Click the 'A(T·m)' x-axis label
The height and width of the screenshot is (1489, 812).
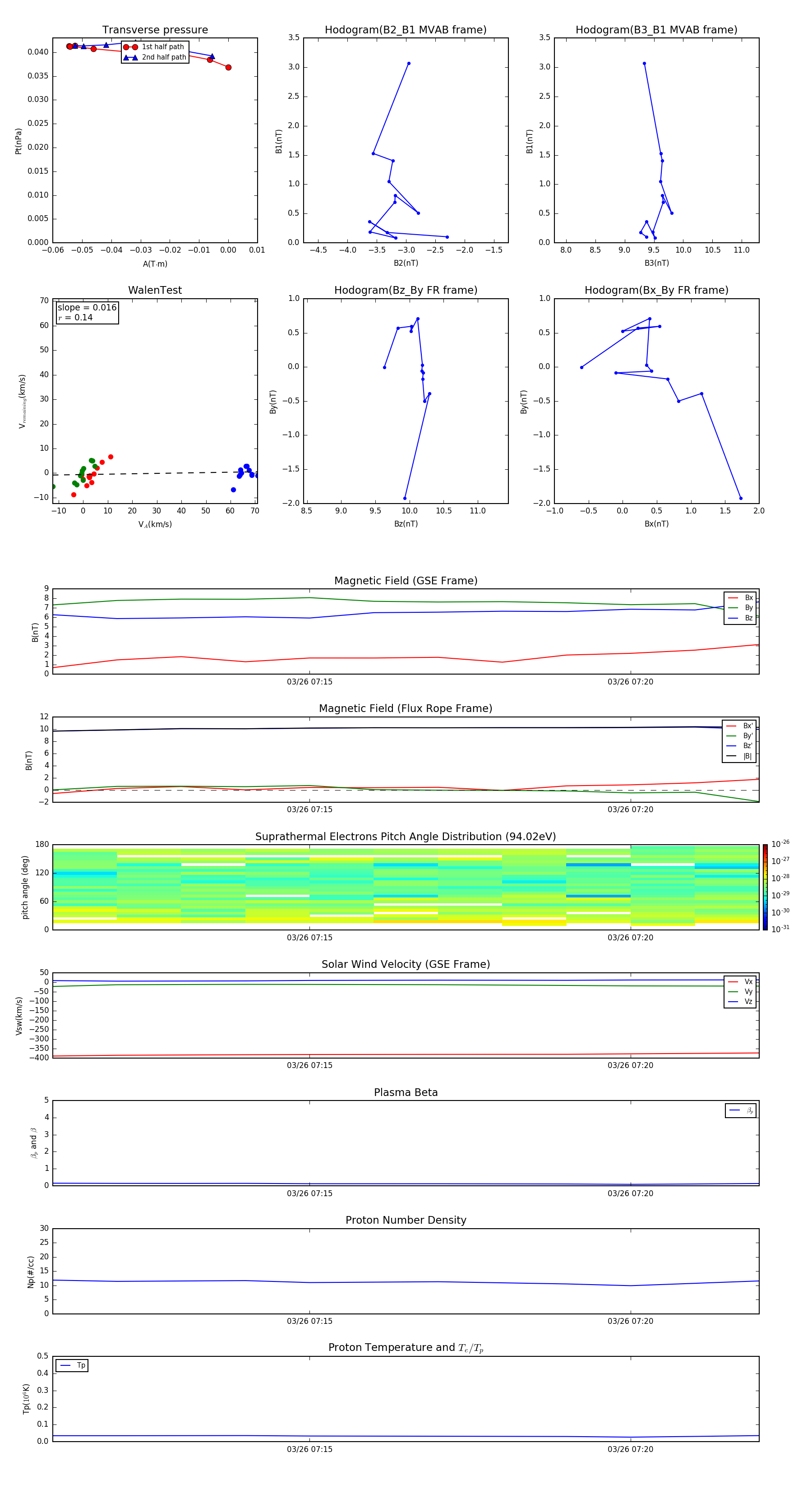(155, 264)
